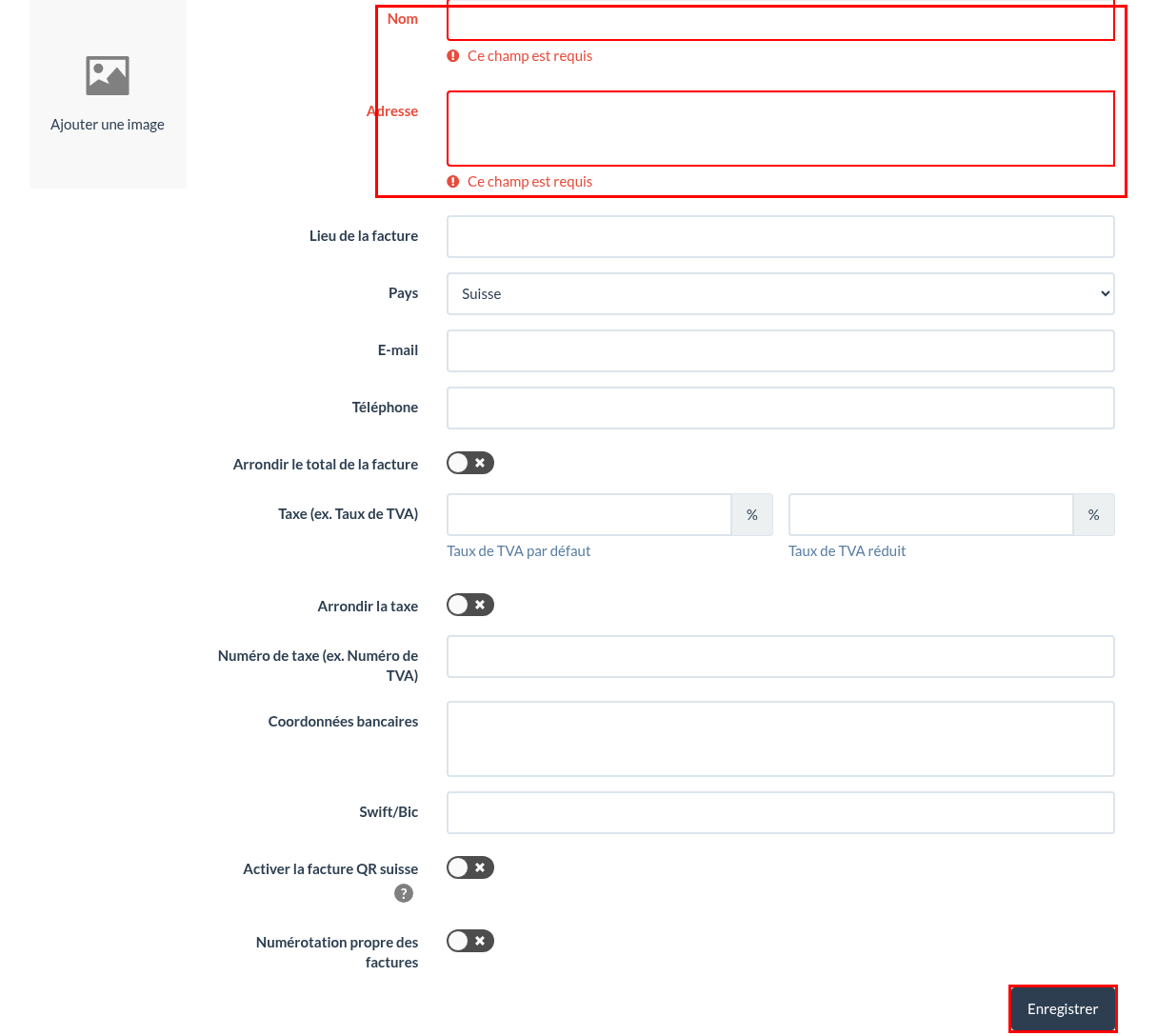Click into the Nom input field
1157x1036 pixels.
click(x=781, y=20)
